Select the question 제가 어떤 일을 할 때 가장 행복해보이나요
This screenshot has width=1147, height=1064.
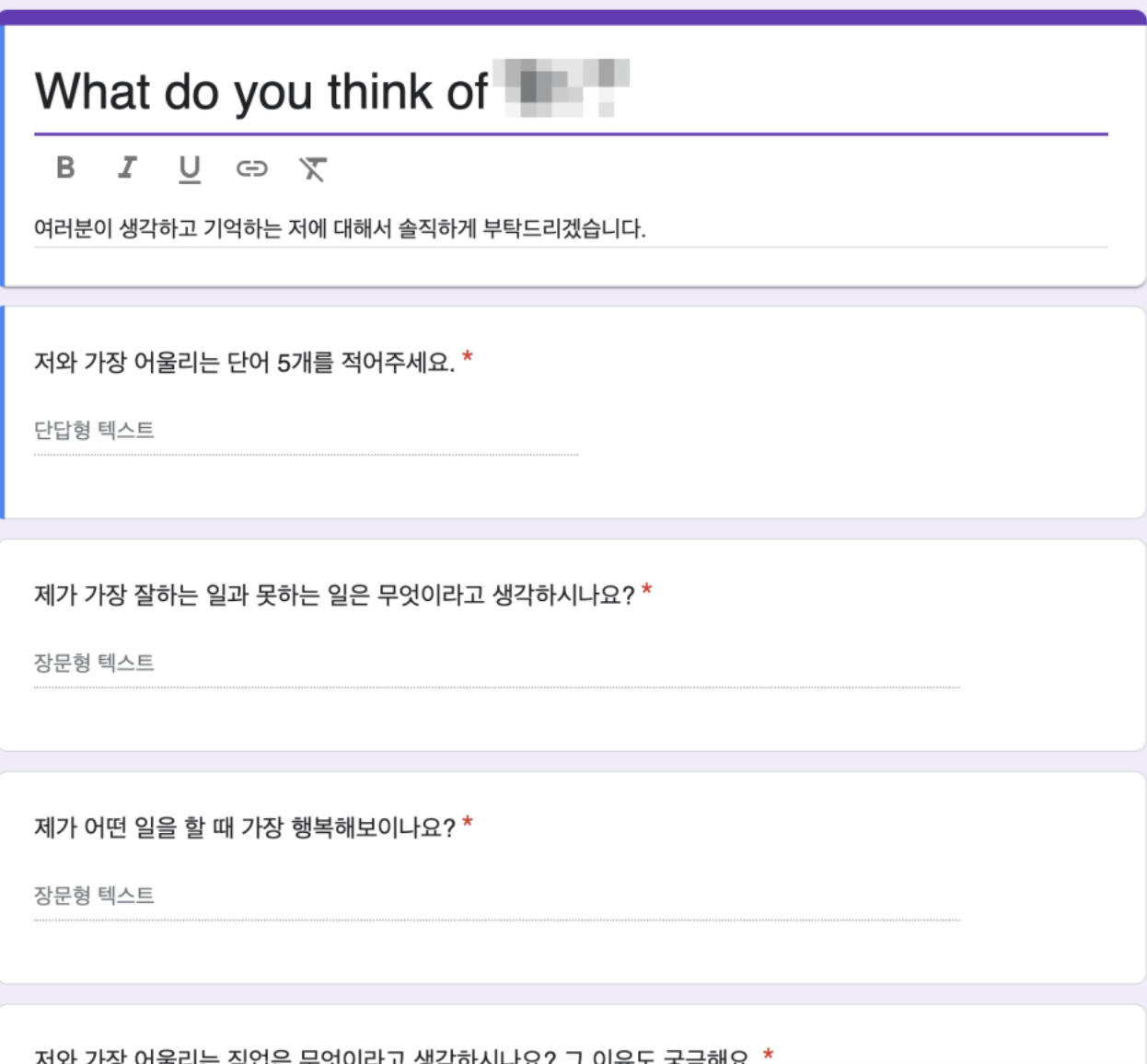pos(245,827)
